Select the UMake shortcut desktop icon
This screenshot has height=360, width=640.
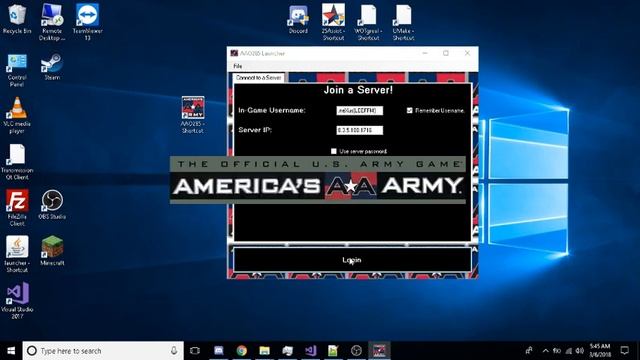point(403,22)
